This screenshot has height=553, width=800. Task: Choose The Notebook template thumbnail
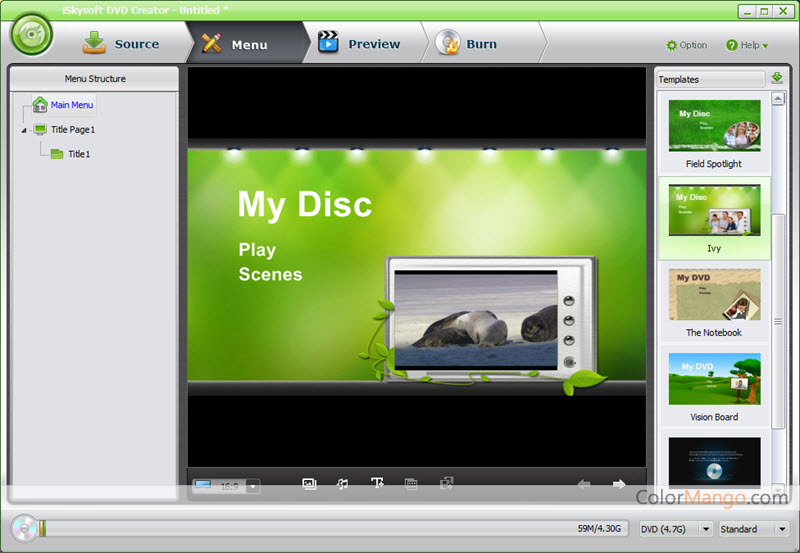tap(714, 294)
